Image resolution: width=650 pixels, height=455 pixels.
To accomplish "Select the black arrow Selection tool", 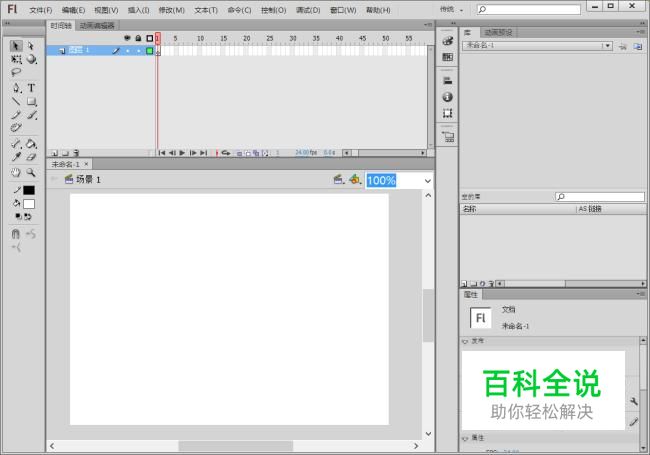I will tap(16, 46).
